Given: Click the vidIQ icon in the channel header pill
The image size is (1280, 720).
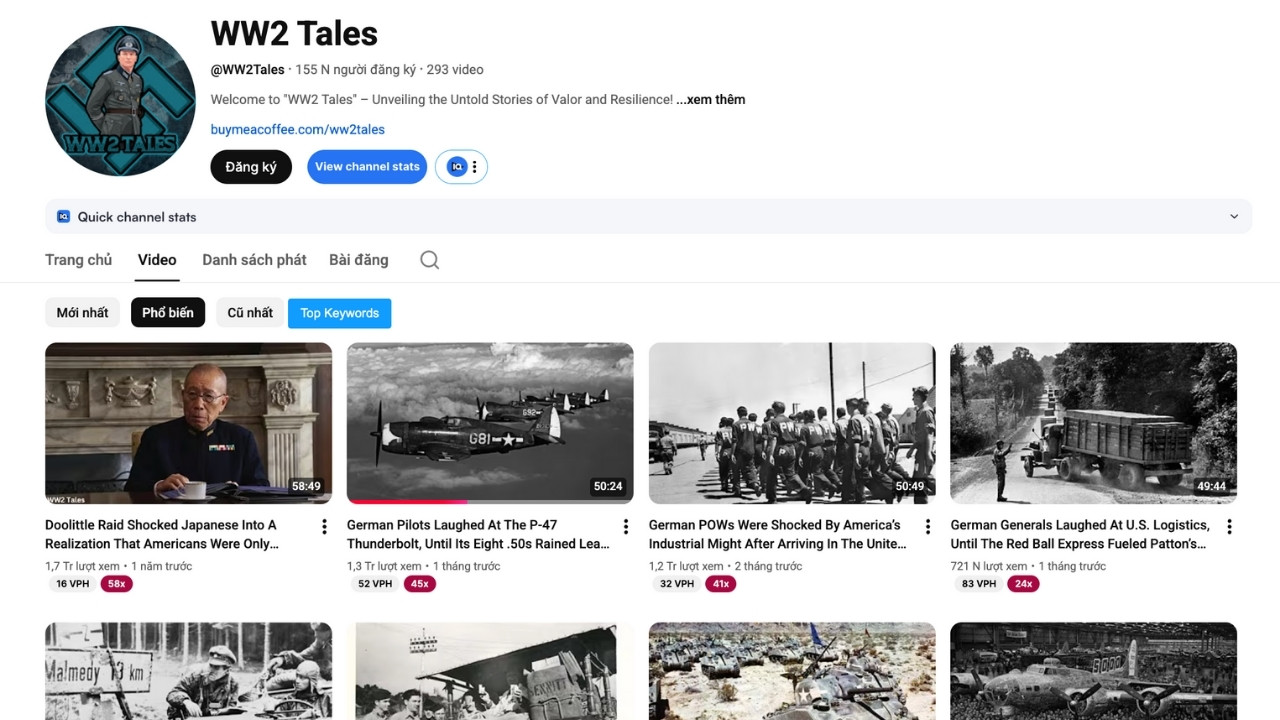Looking at the screenshot, I should (x=456, y=167).
